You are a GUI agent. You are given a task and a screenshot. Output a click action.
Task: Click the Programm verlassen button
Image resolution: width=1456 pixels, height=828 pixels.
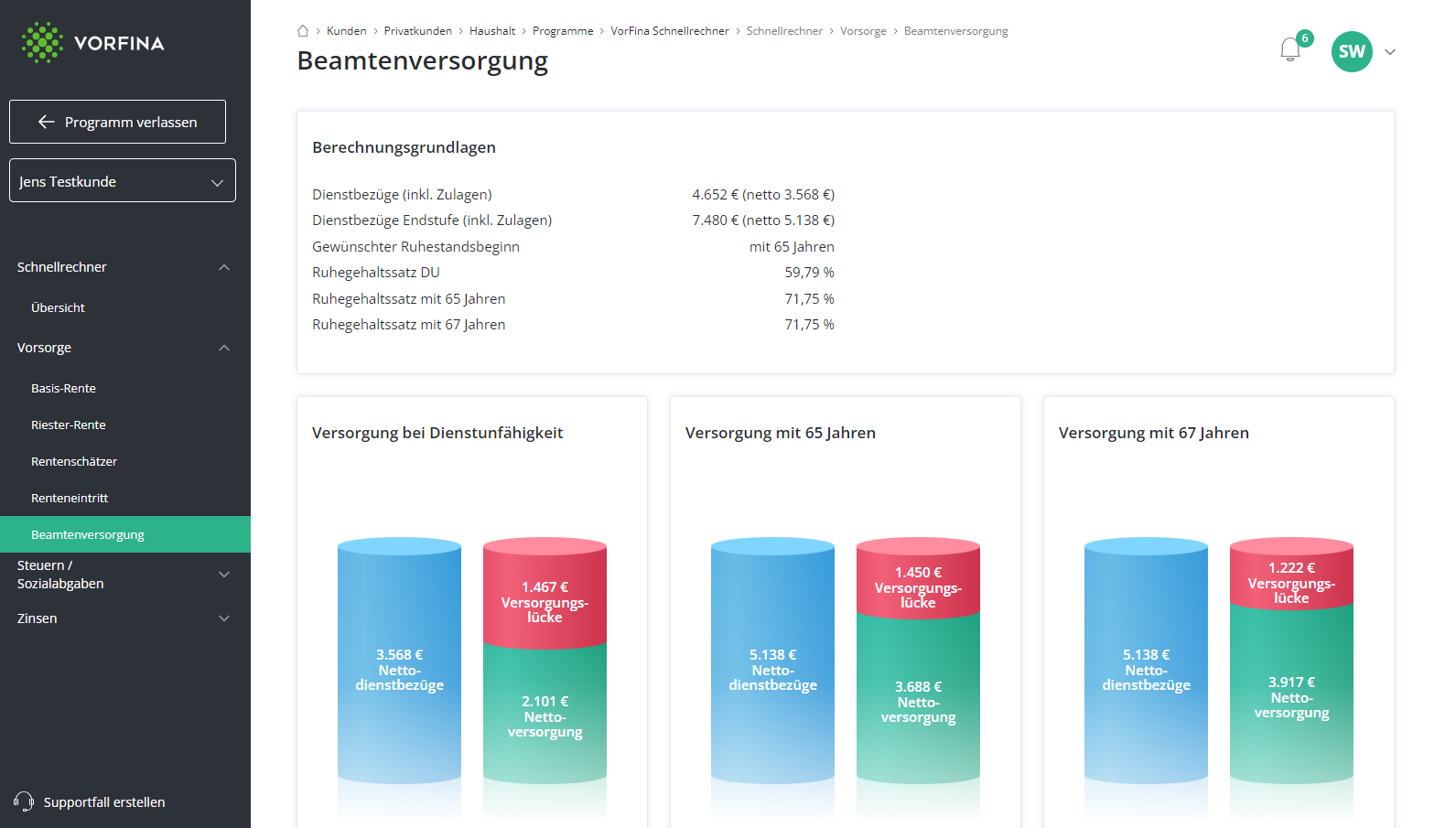[117, 122]
